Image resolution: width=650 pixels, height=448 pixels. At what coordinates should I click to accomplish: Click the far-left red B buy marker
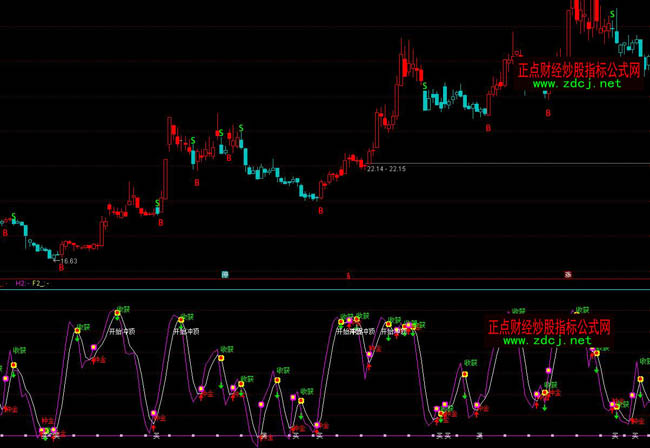[x=5, y=232]
